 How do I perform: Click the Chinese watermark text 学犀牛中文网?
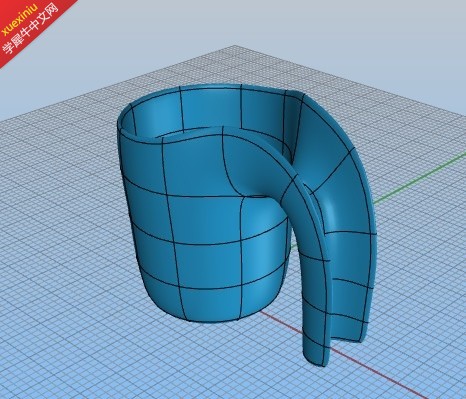(31, 29)
